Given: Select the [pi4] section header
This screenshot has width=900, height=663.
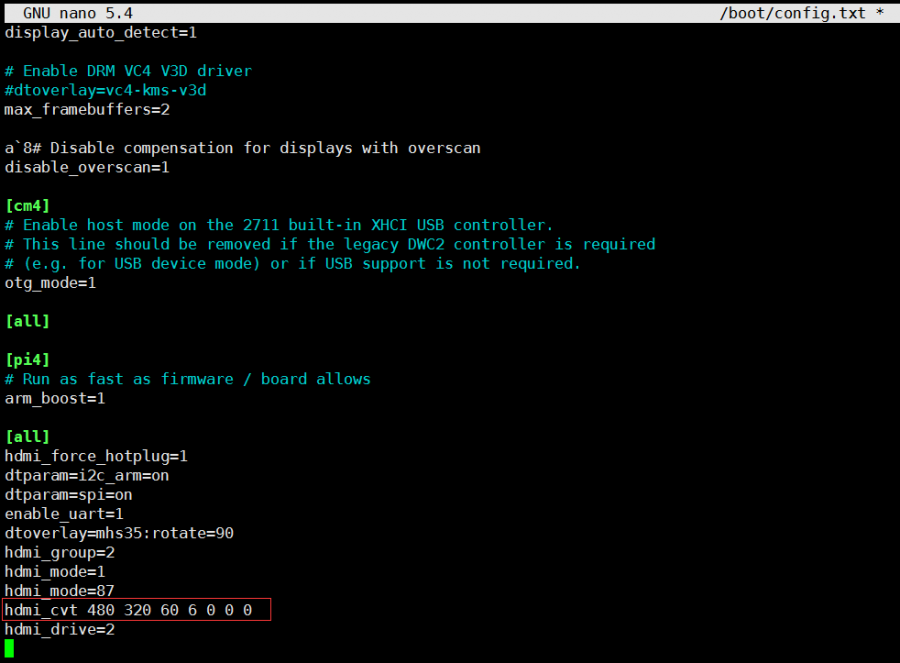Looking at the screenshot, I should click(27, 359).
